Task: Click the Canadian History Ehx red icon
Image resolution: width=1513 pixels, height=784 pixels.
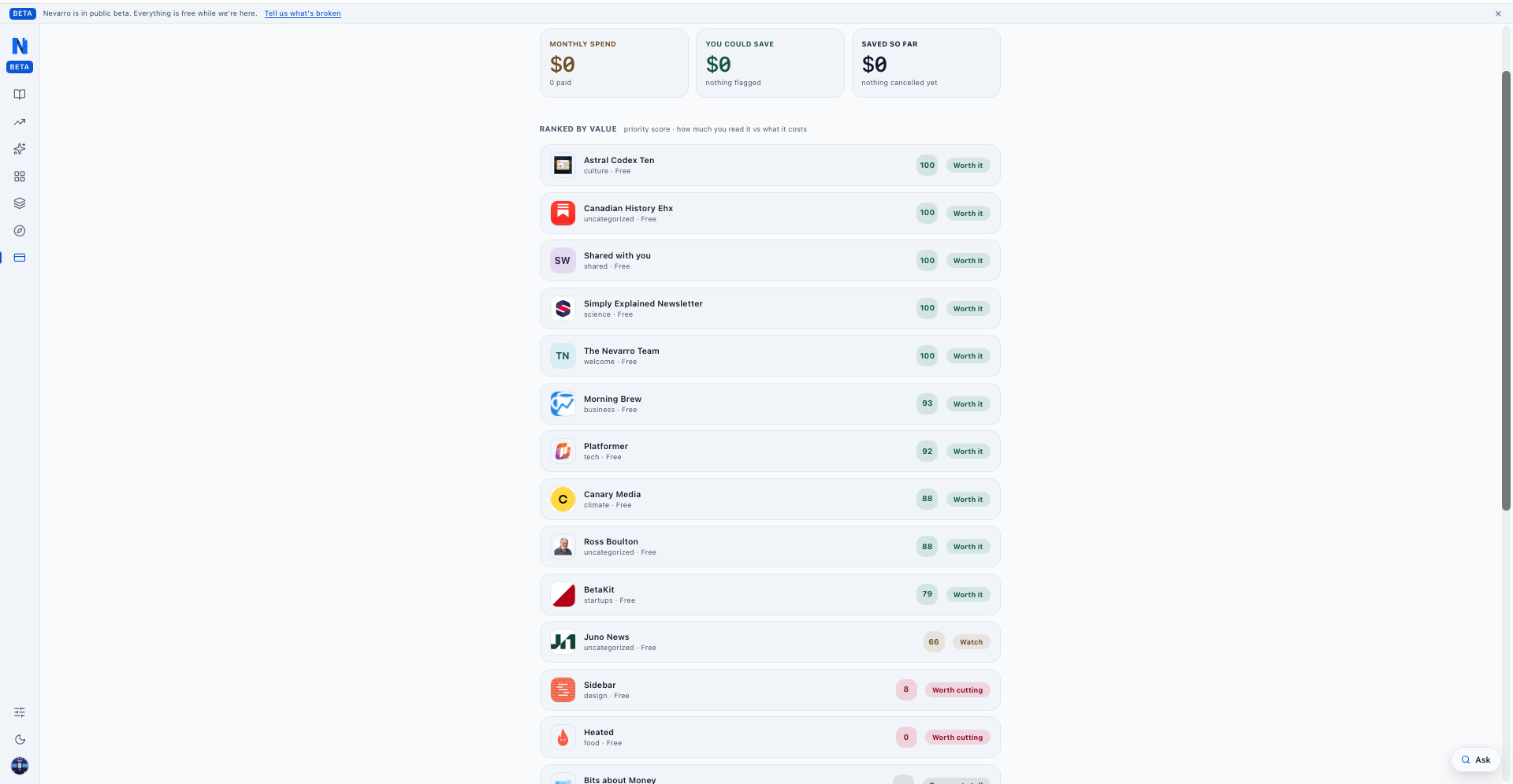Action: coord(563,213)
